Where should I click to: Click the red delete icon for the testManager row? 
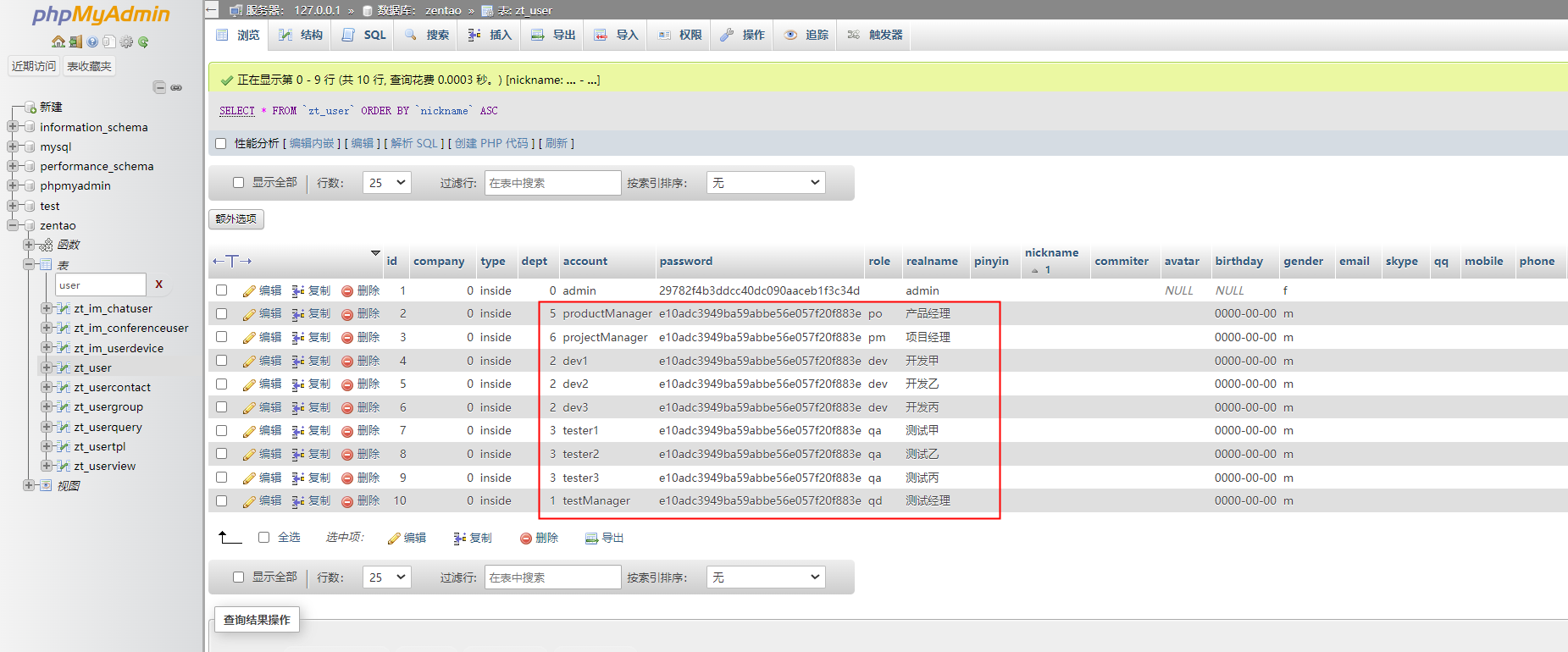point(347,501)
